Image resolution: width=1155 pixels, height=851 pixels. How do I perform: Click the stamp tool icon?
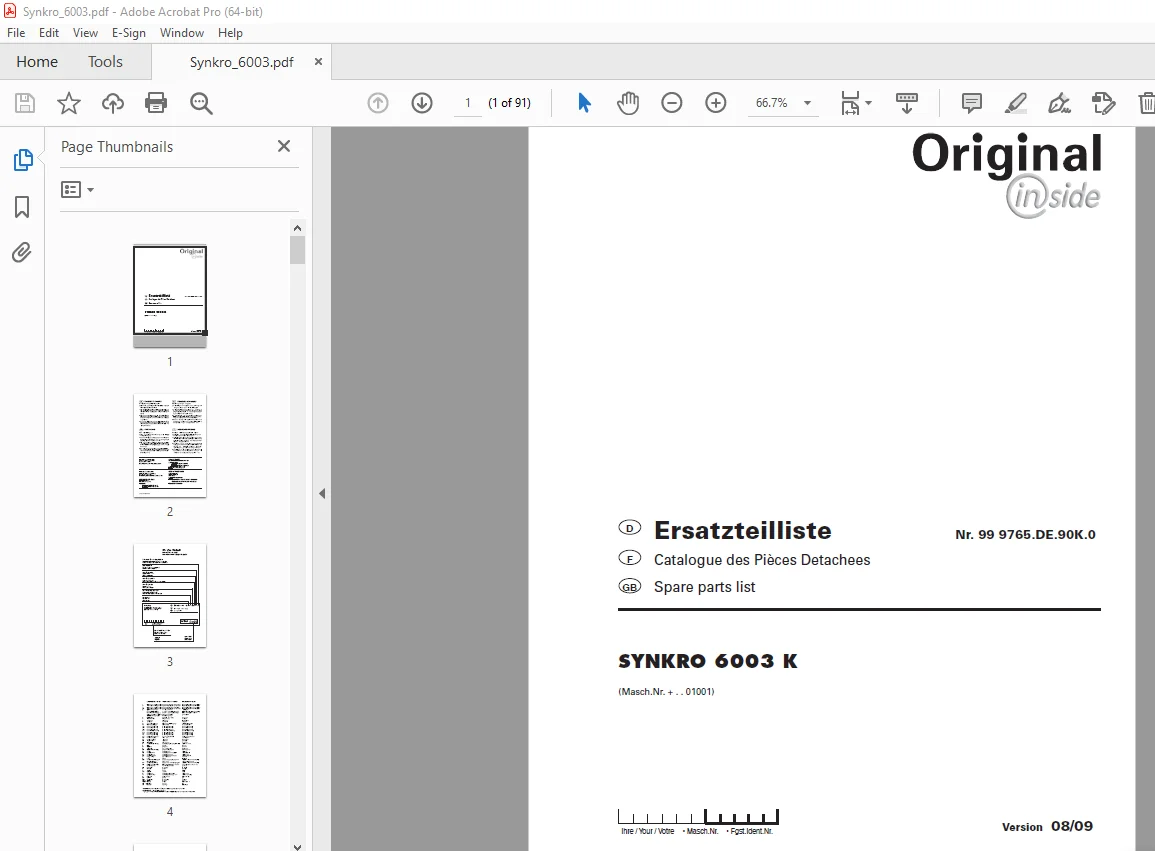1103,103
